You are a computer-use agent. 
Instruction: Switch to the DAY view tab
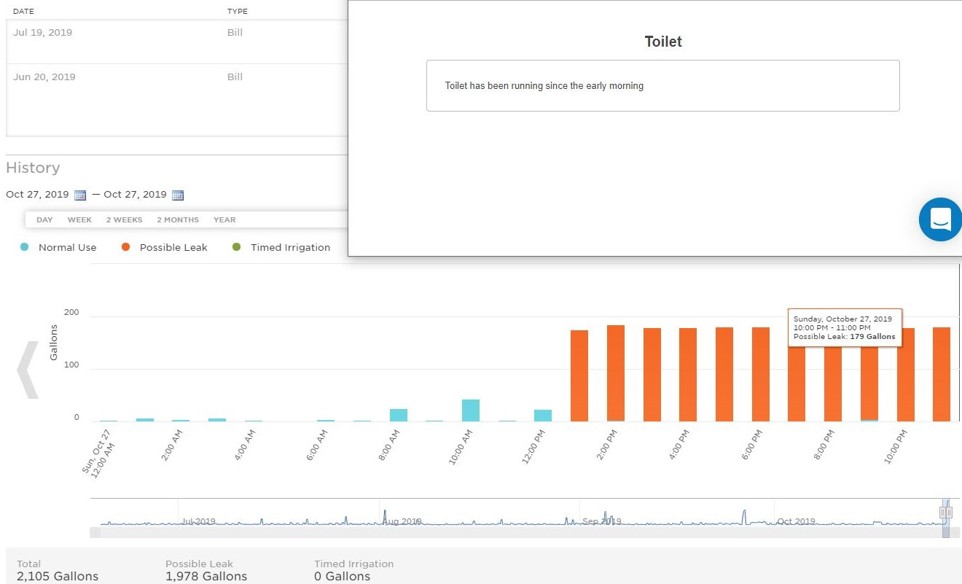click(45, 220)
